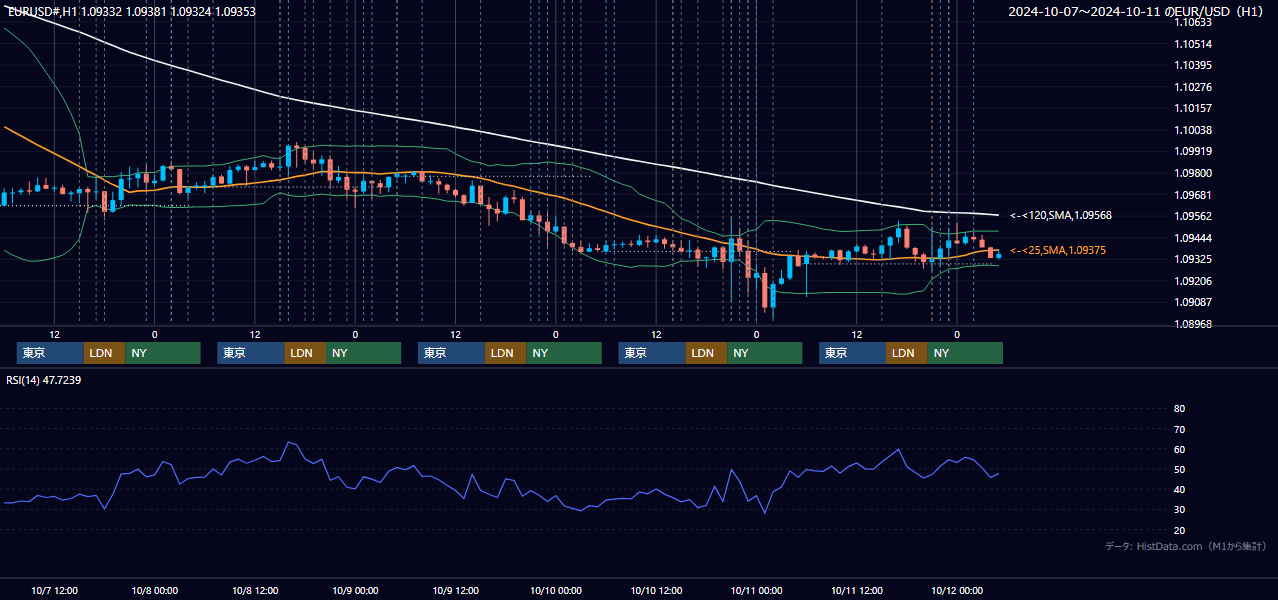Select the 東京 session box above 10/8 12:00
The image size is (1278, 600).
click(251, 353)
